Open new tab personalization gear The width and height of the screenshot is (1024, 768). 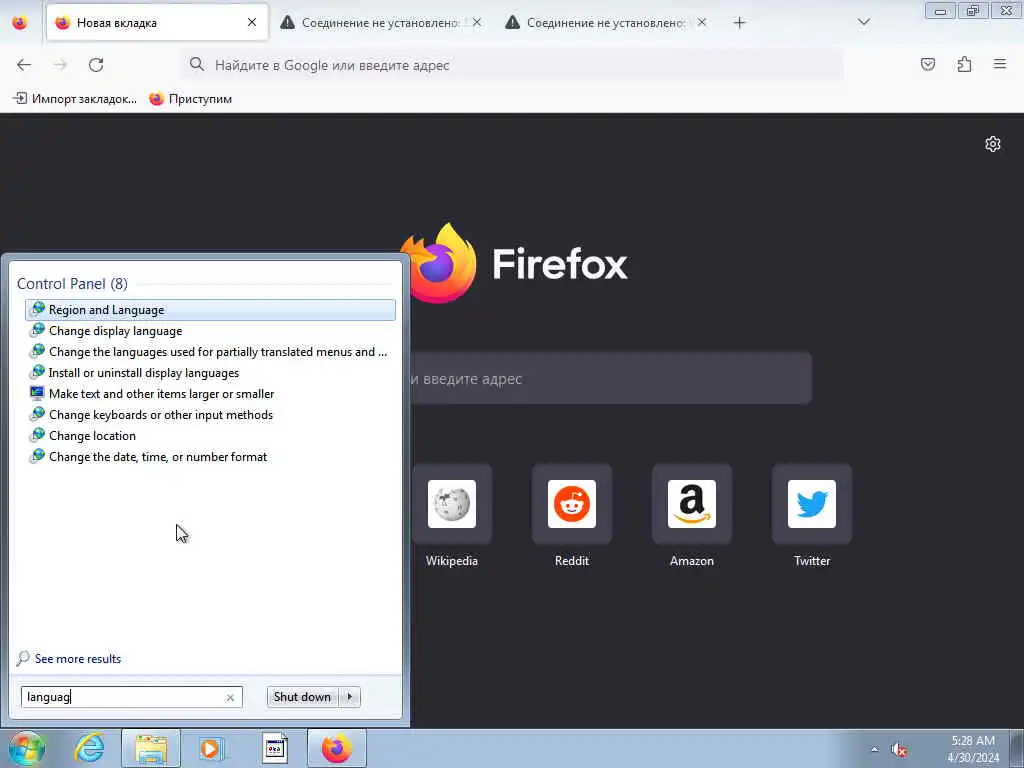[993, 144]
